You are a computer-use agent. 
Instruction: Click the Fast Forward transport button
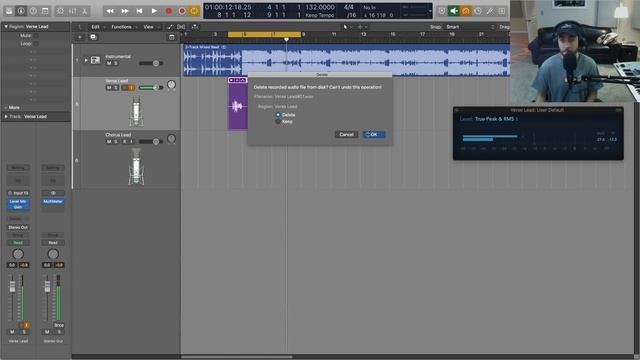tap(124, 11)
